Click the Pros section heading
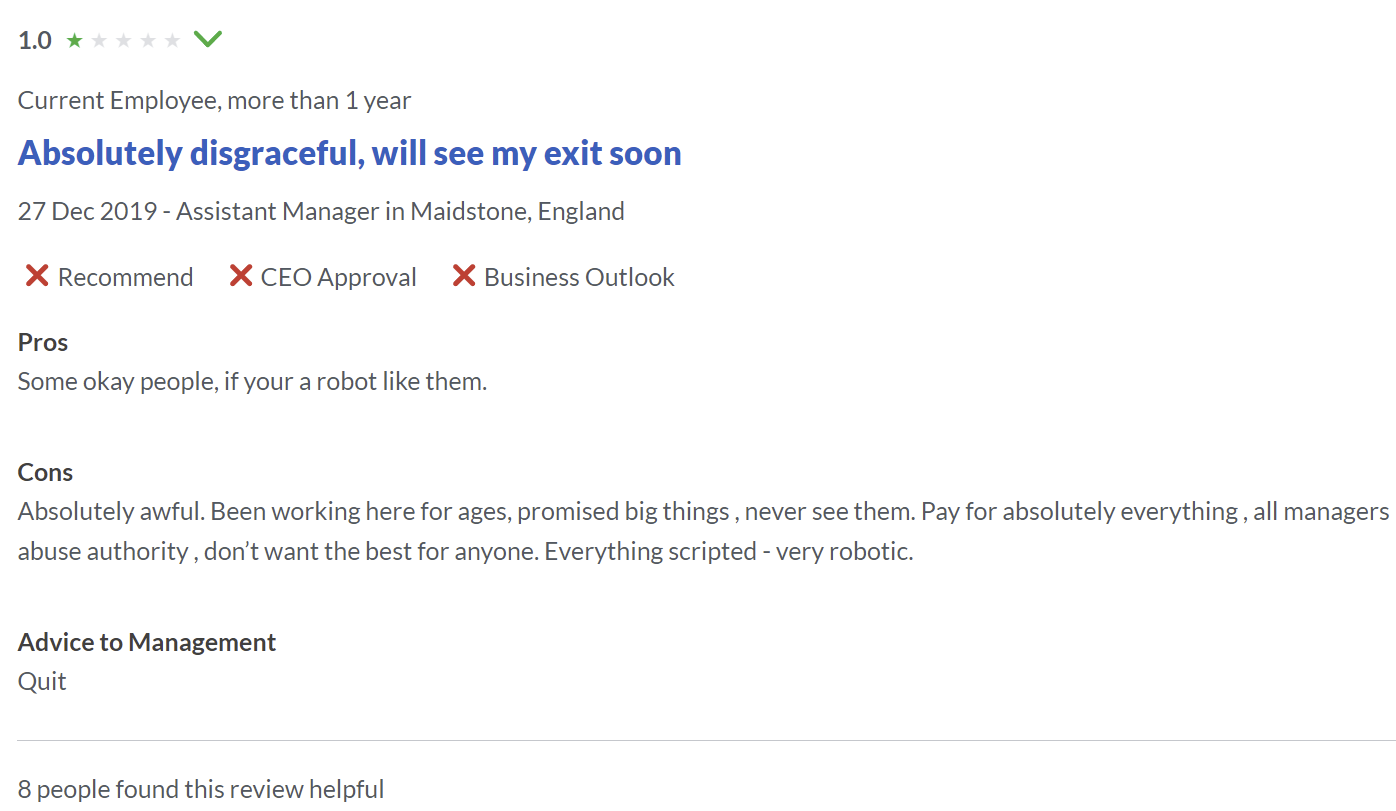Image resolution: width=1396 pixels, height=811 pixels. point(43,342)
